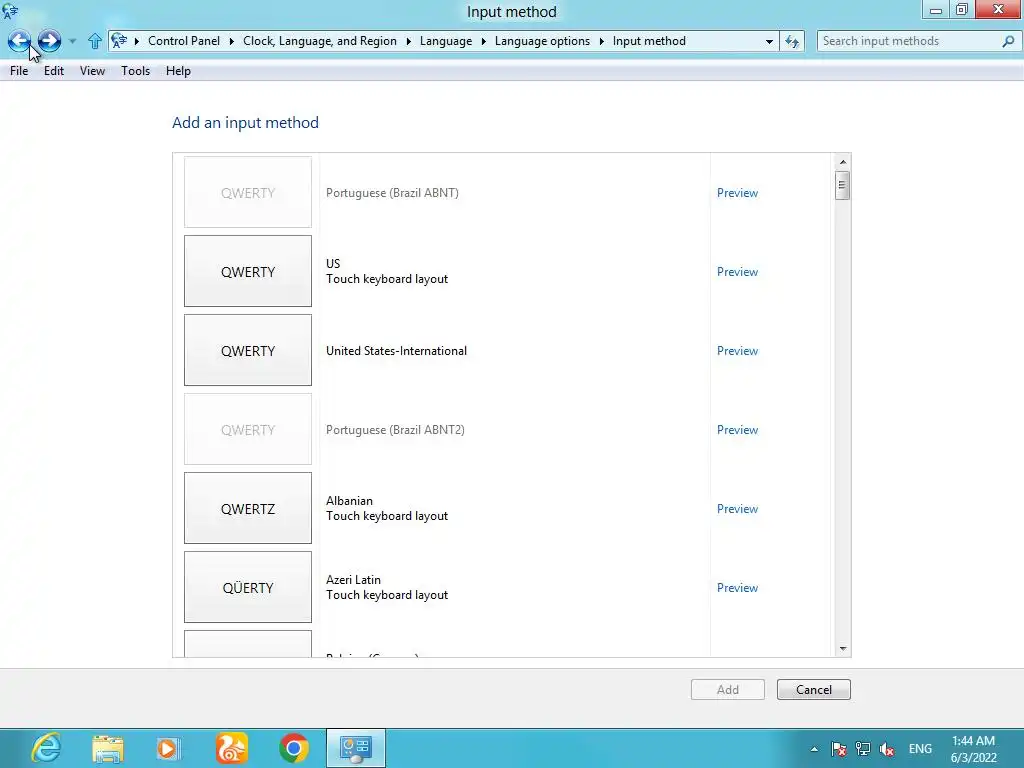
Task: Click the list scrollbar thumb
Action: 842,185
